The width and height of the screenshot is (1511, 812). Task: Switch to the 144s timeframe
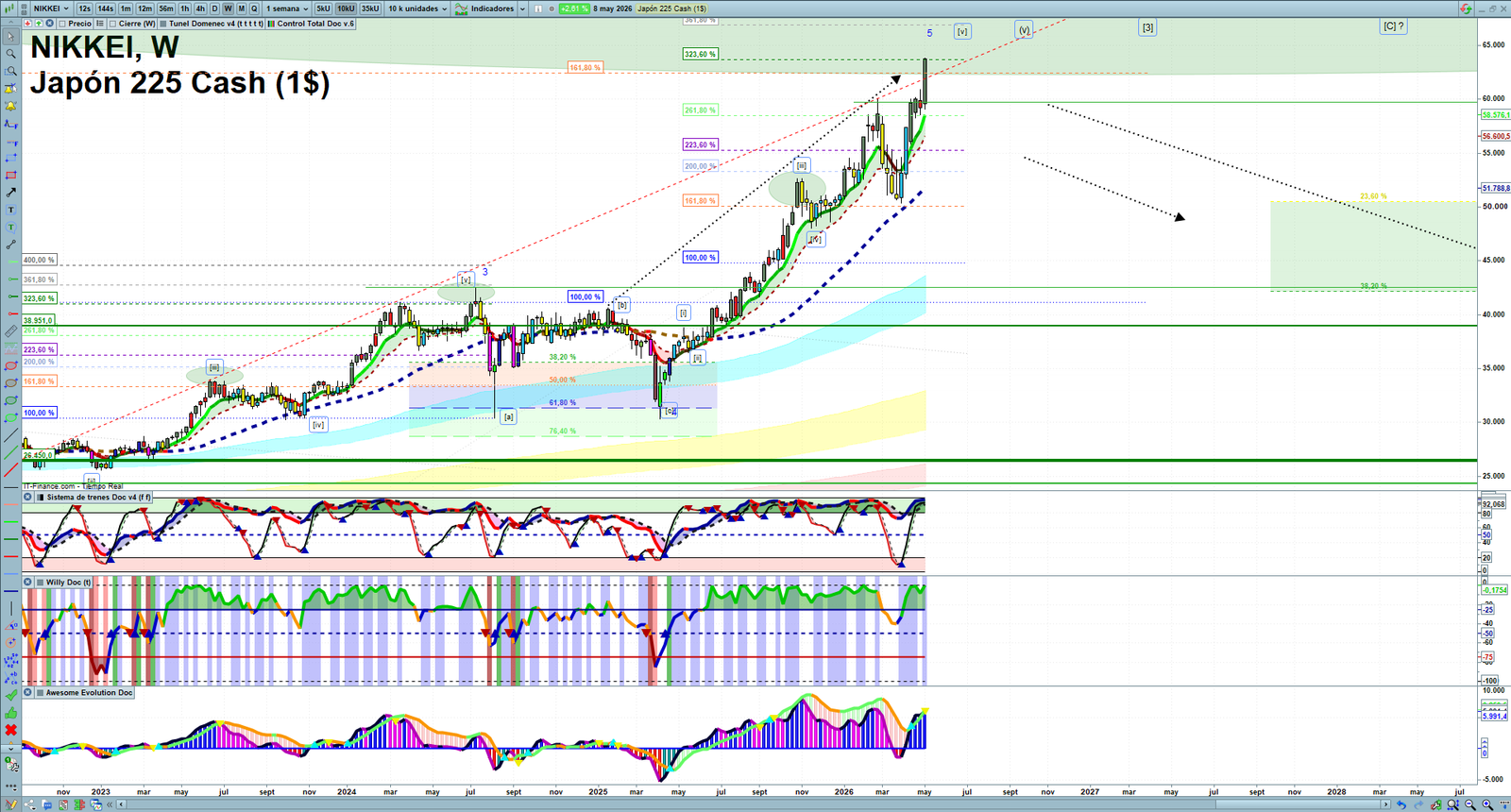pos(105,8)
